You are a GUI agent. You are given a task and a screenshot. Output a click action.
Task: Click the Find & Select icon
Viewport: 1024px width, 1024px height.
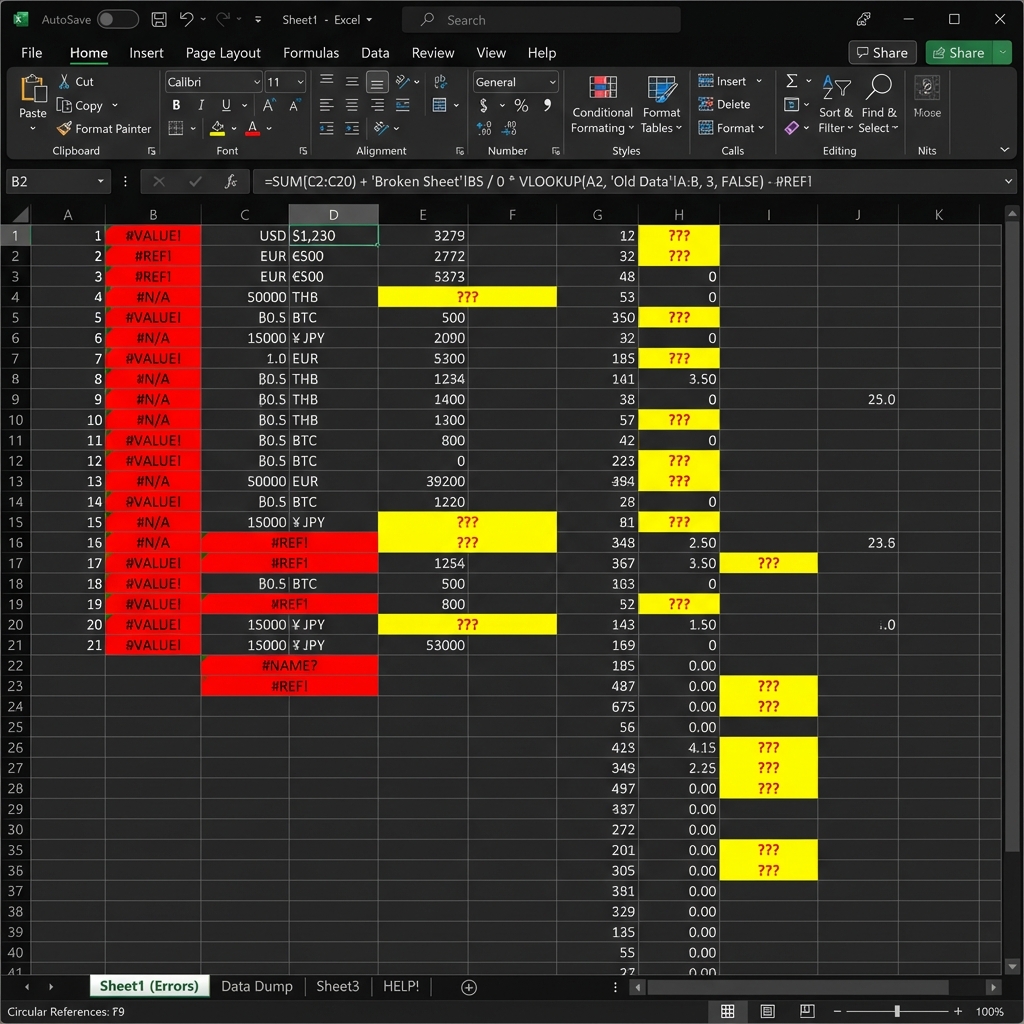pyautogui.click(x=878, y=104)
